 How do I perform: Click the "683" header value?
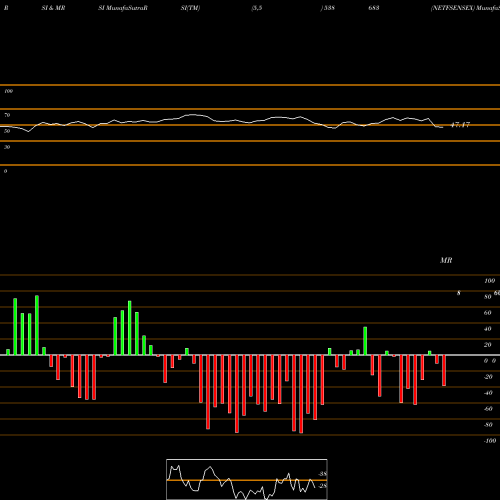click(x=374, y=8)
